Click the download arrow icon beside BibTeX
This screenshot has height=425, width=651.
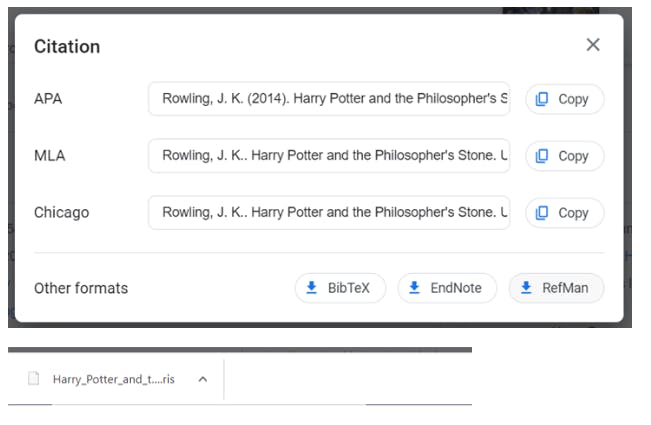[x=312, y=288]
